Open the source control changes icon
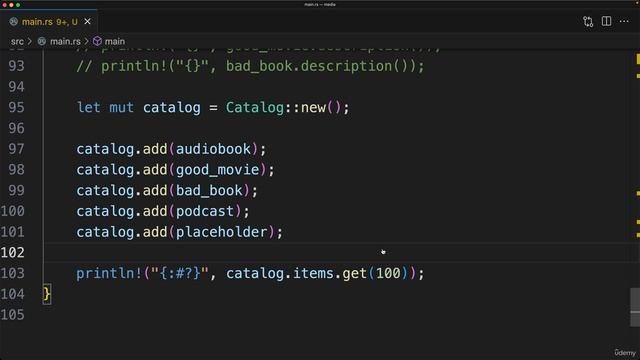 pos(588,21)
